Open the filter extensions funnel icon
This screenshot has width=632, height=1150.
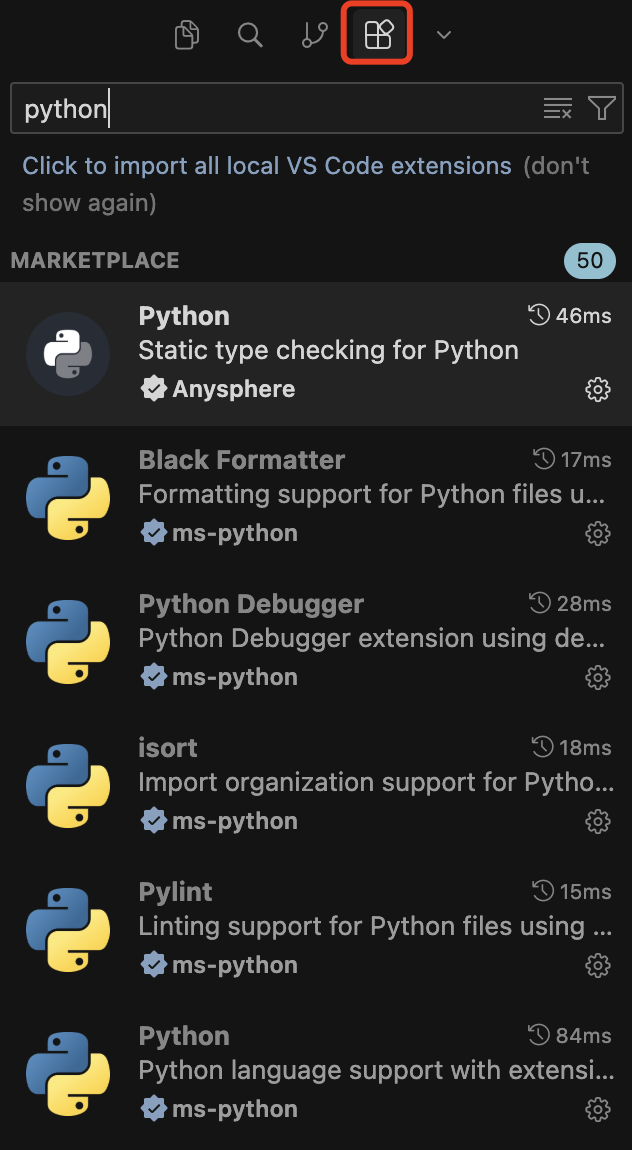[601, 109]
